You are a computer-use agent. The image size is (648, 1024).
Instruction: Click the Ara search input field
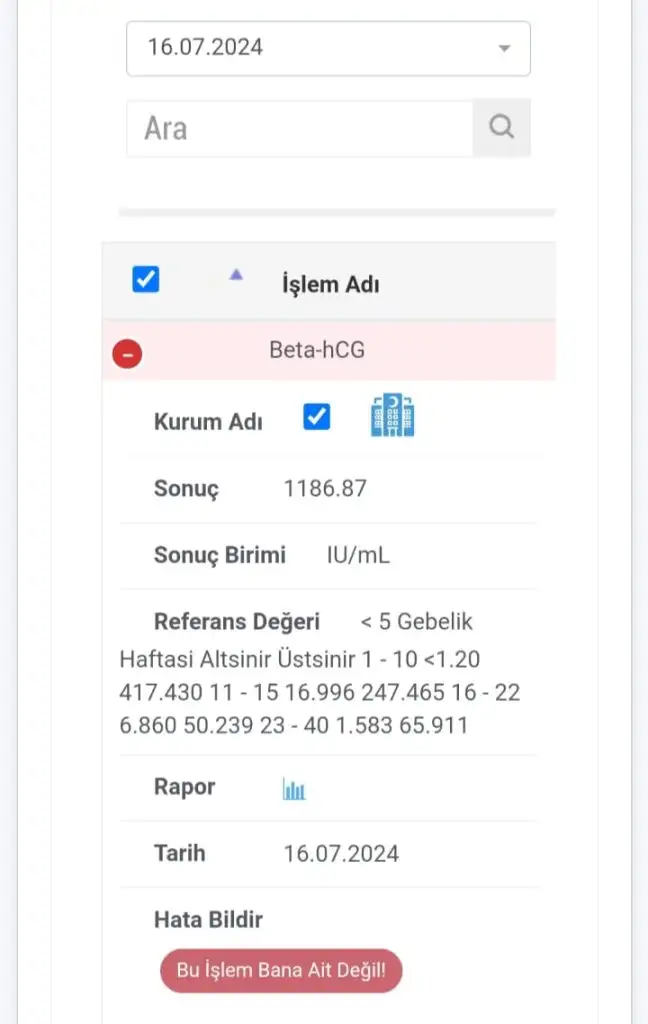point(300,128)
